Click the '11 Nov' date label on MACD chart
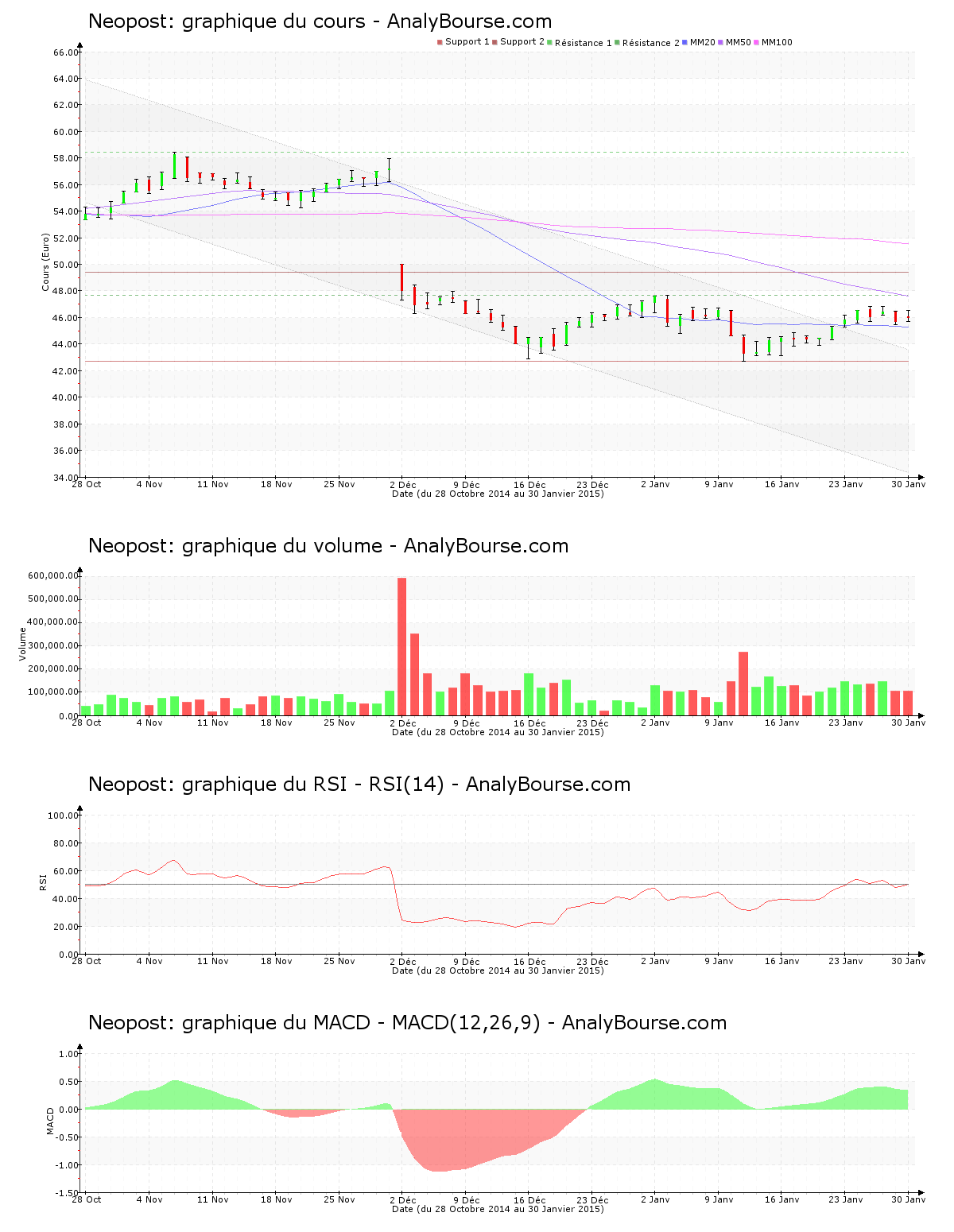Image resolution: width=954 pixels, height=1232 pixels. [x=213, y=1199]
